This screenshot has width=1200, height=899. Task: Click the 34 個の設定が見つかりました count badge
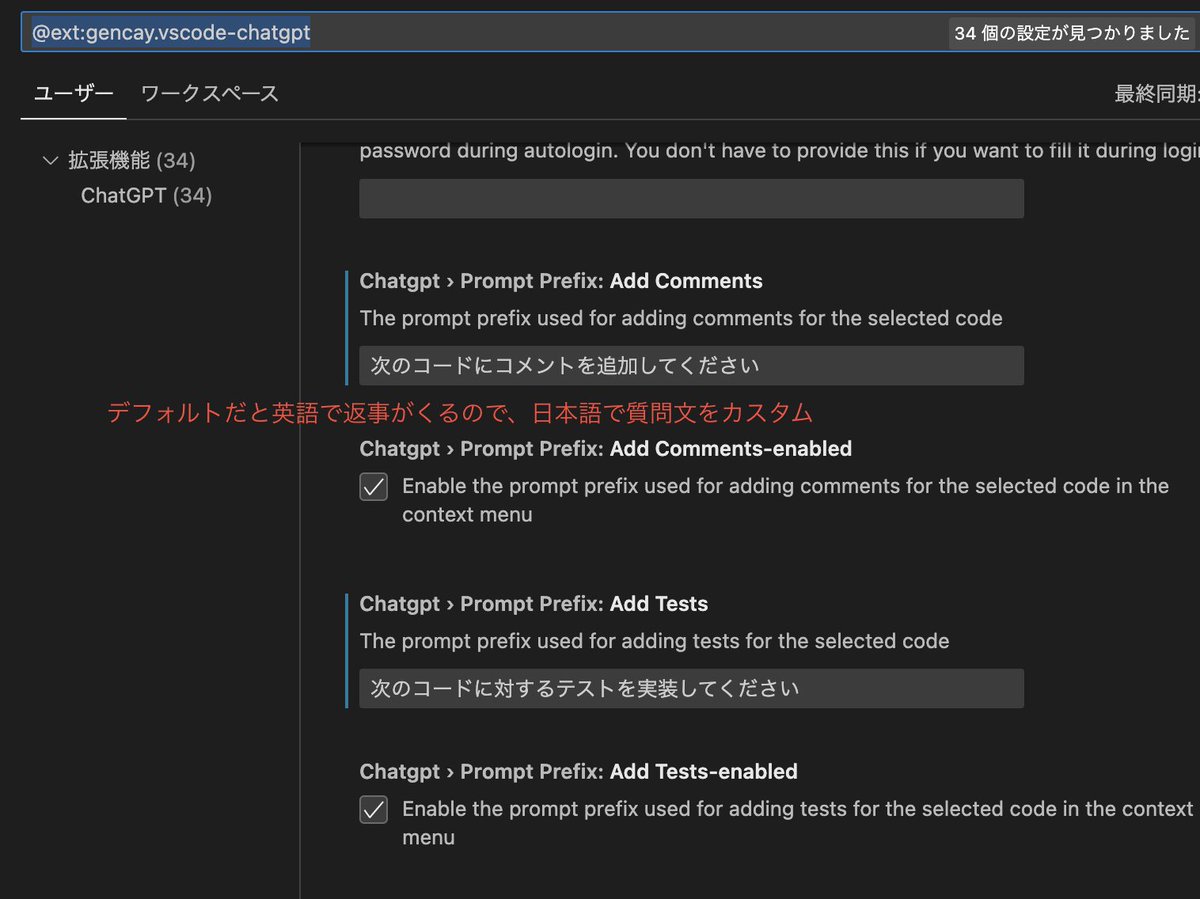tap(1072, 33)
